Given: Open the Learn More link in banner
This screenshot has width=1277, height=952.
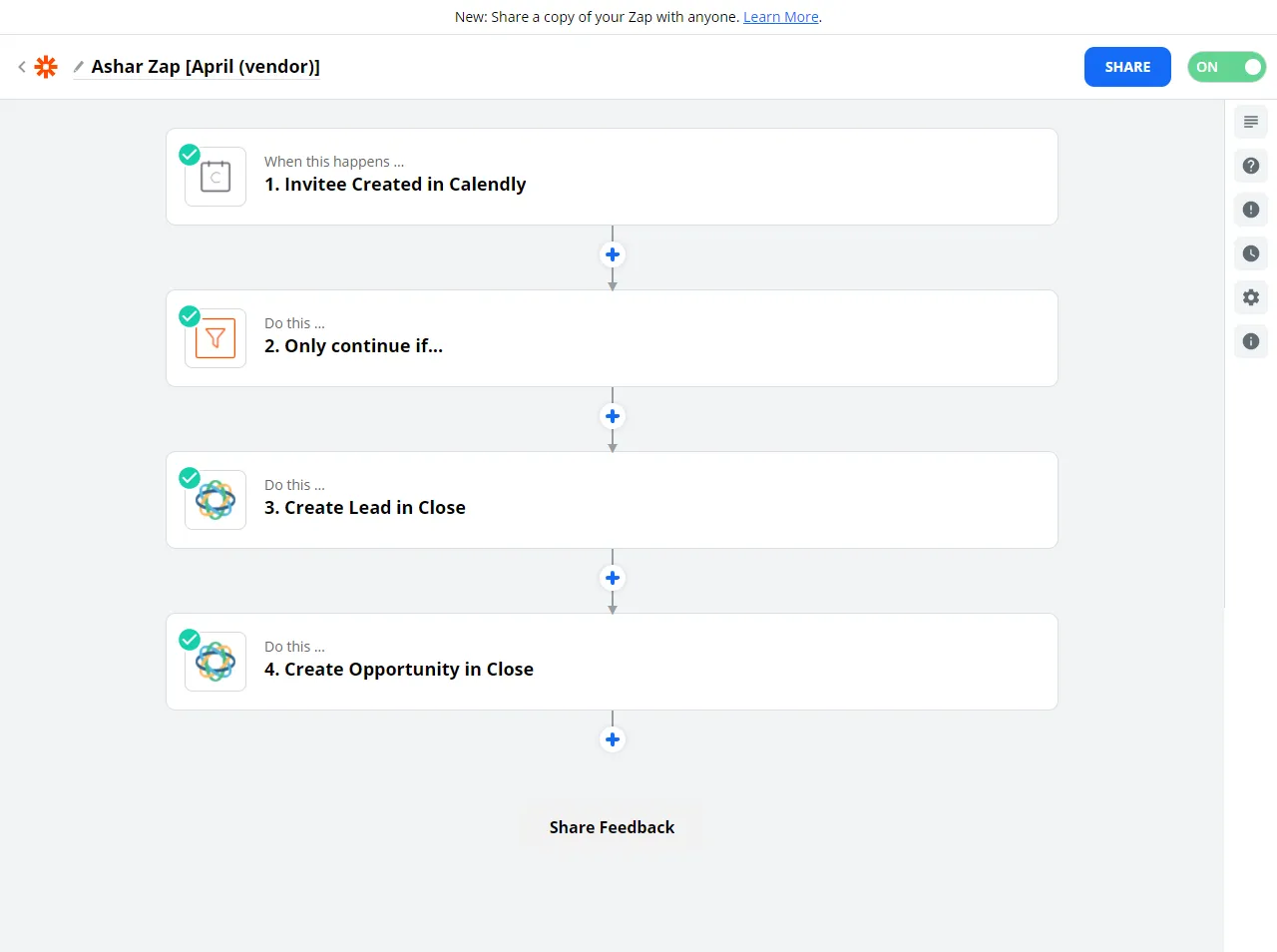Looking at the screenshot, I should [781, 17].
